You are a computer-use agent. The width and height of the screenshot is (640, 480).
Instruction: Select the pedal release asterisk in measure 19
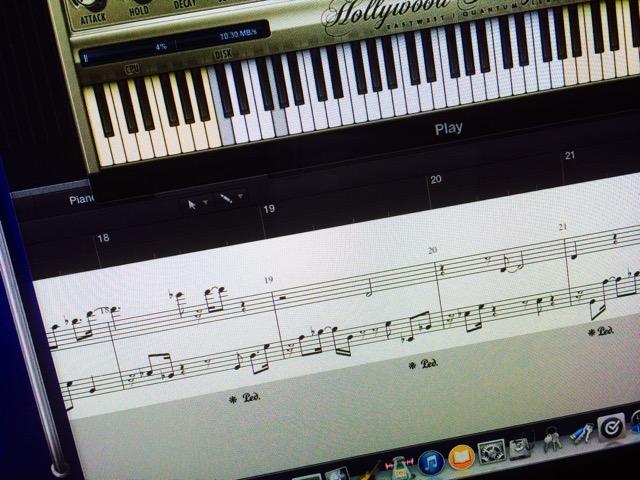pos(412,366)
